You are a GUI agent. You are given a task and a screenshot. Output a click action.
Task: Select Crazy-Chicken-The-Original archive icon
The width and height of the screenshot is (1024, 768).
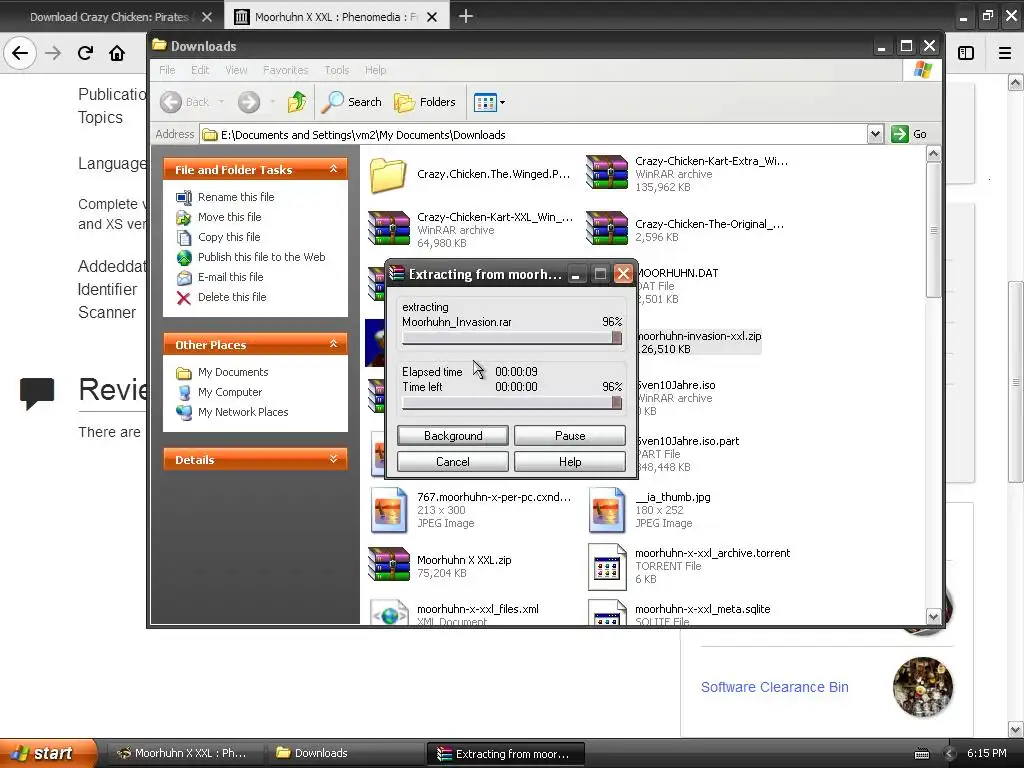tap(607, 230)
